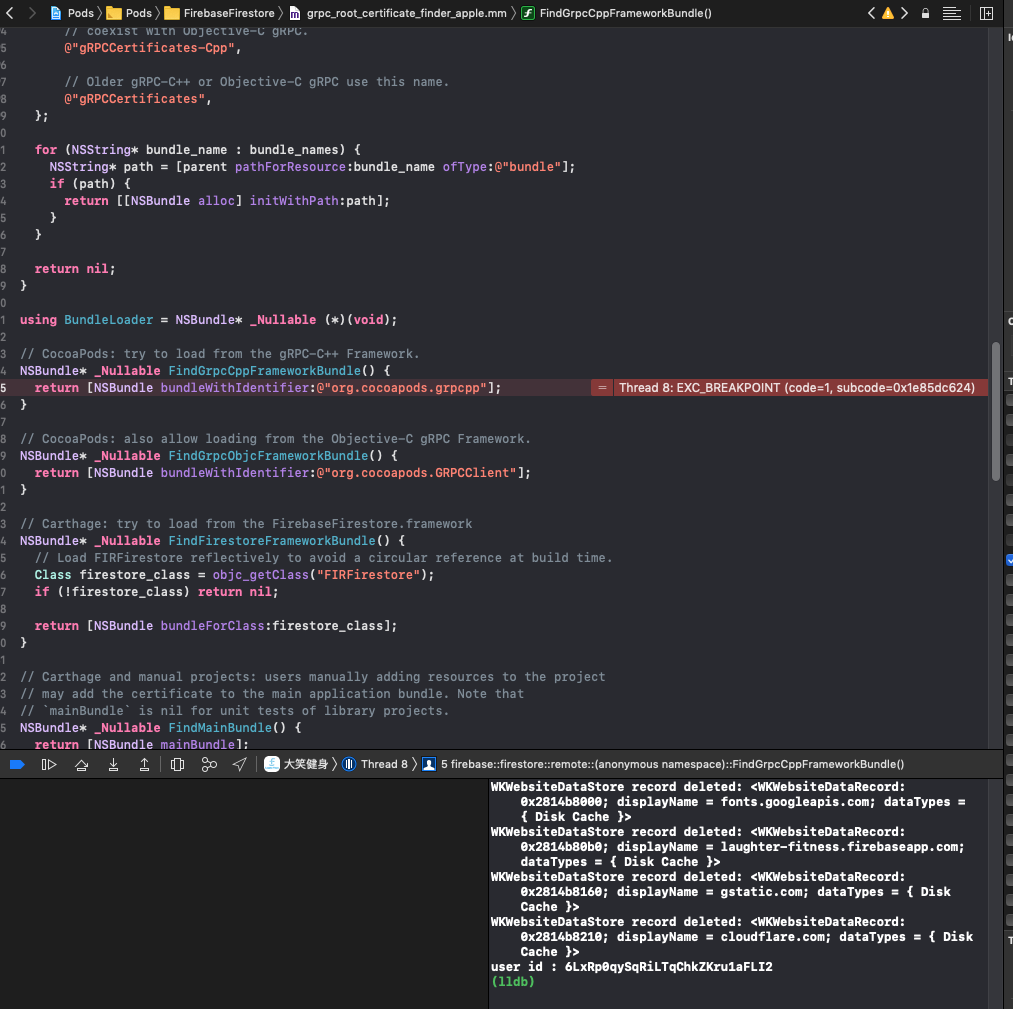Click the yellow warning issue icon
The width and height of the screenshot is (1013, 1009).
888,13
